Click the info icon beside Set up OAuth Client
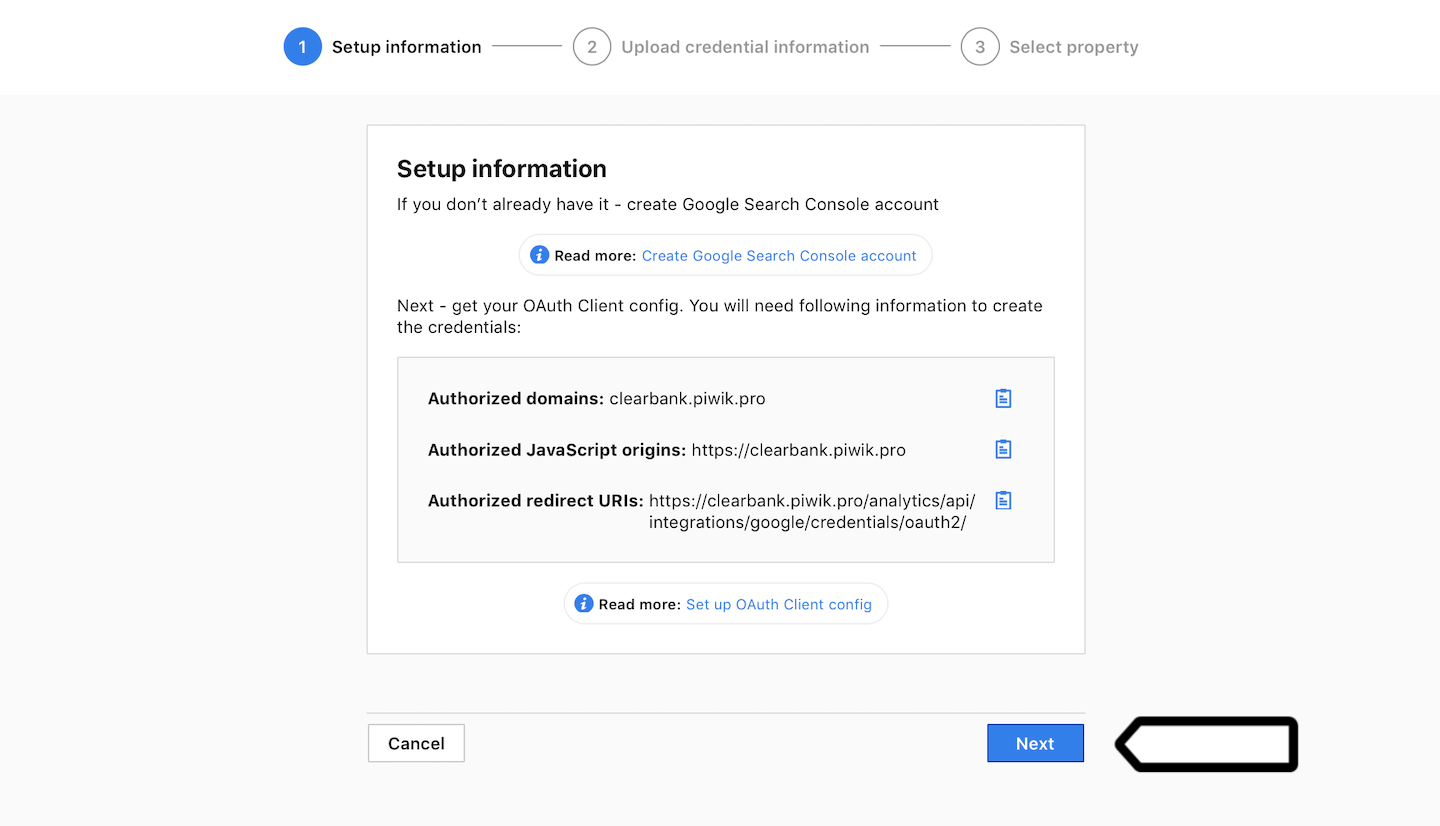This screenshot has height=826, width=1440. pyautogui.click(x=584, y=604)
